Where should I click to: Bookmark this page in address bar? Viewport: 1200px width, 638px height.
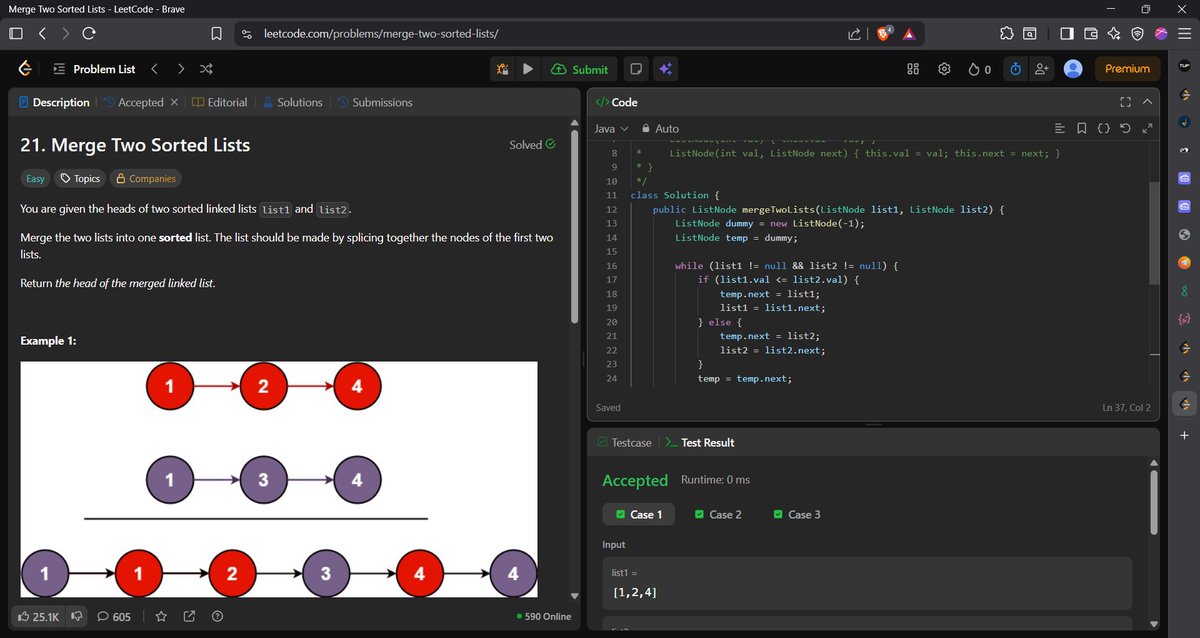pyautogui.click(x=216, y=33)
